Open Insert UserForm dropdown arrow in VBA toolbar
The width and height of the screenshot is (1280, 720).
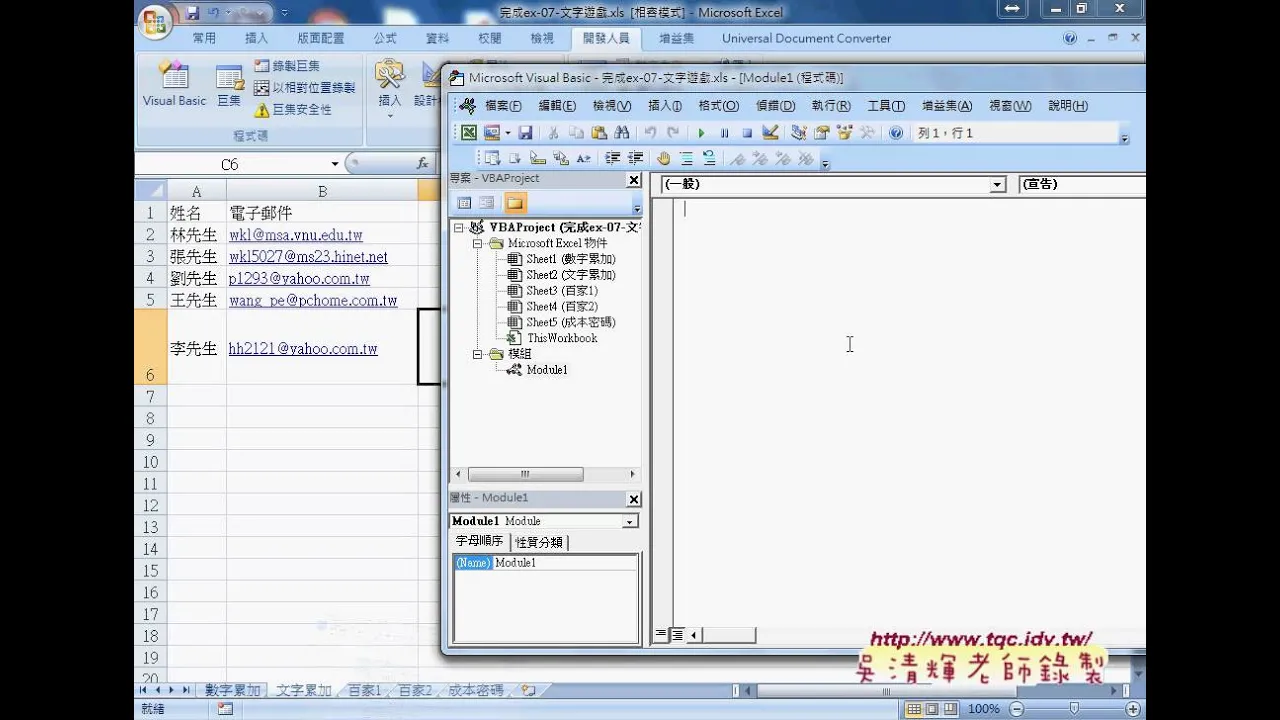pos(508,133)
